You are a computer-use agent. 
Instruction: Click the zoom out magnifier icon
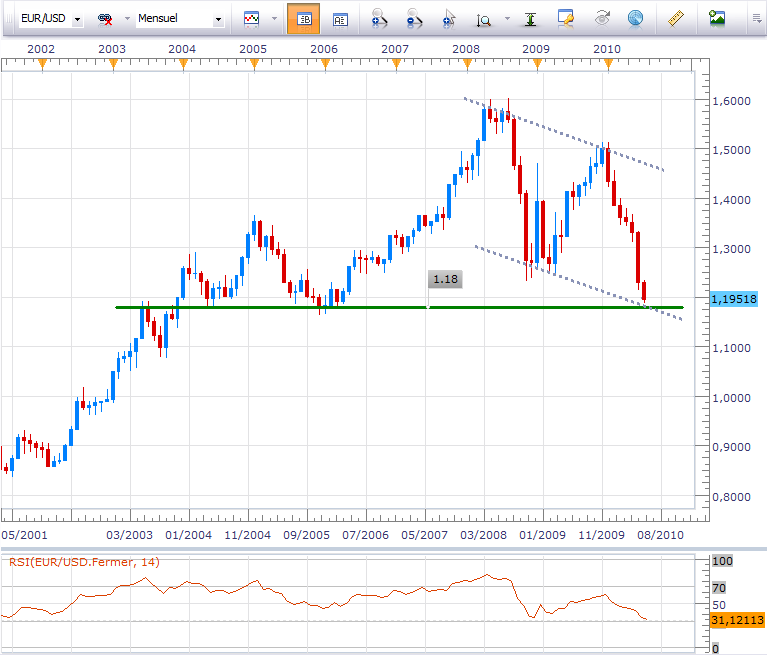click(x=414, y=18)
